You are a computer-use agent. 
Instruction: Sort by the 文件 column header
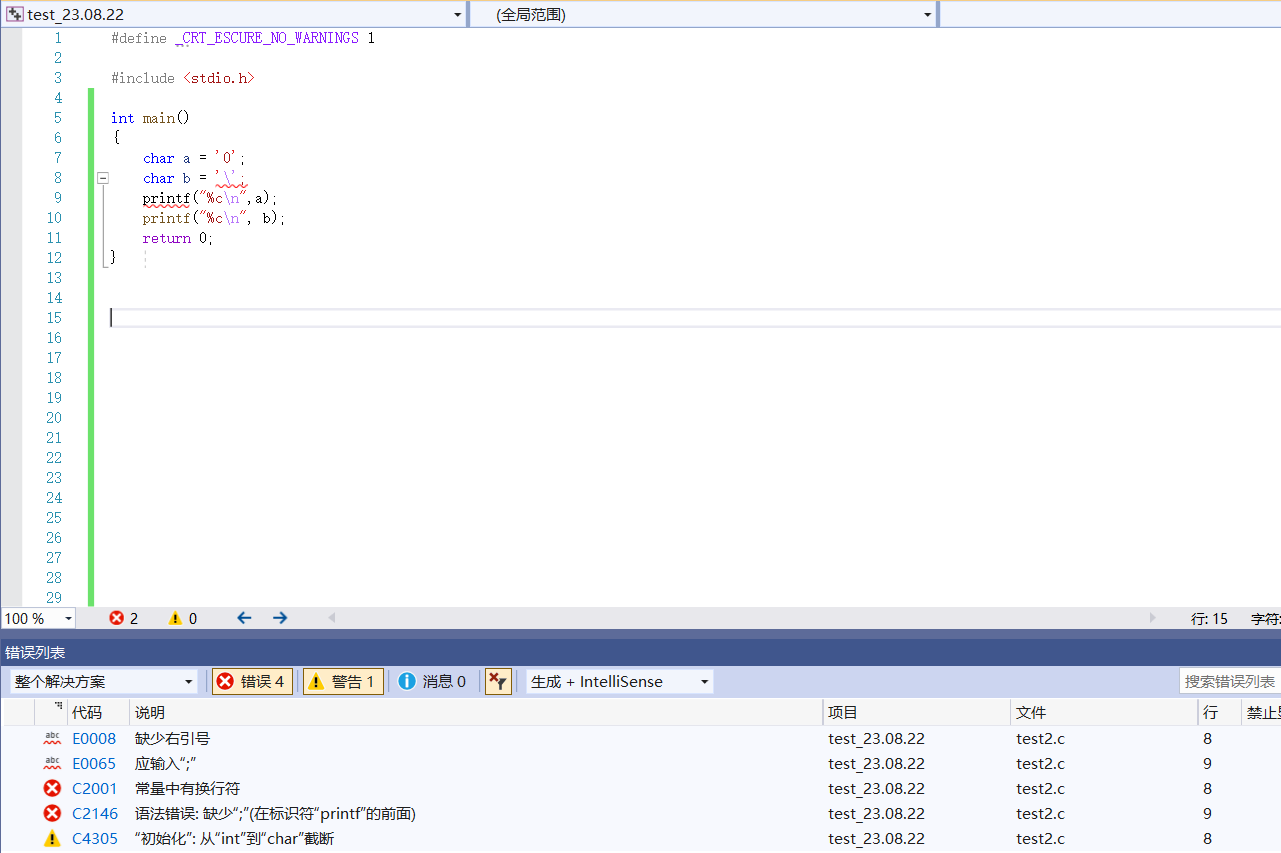tap(1104, 712)
